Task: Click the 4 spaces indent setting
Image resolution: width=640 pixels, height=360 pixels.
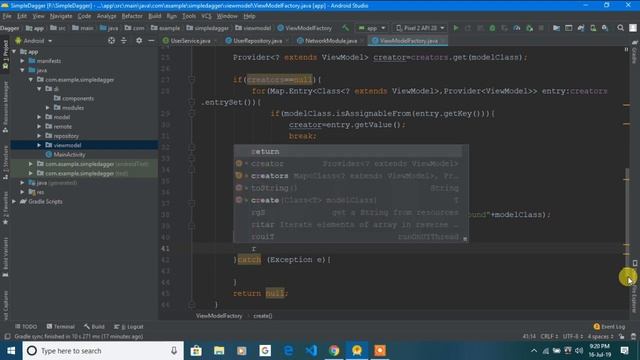Action: click(x=600, y=336)
